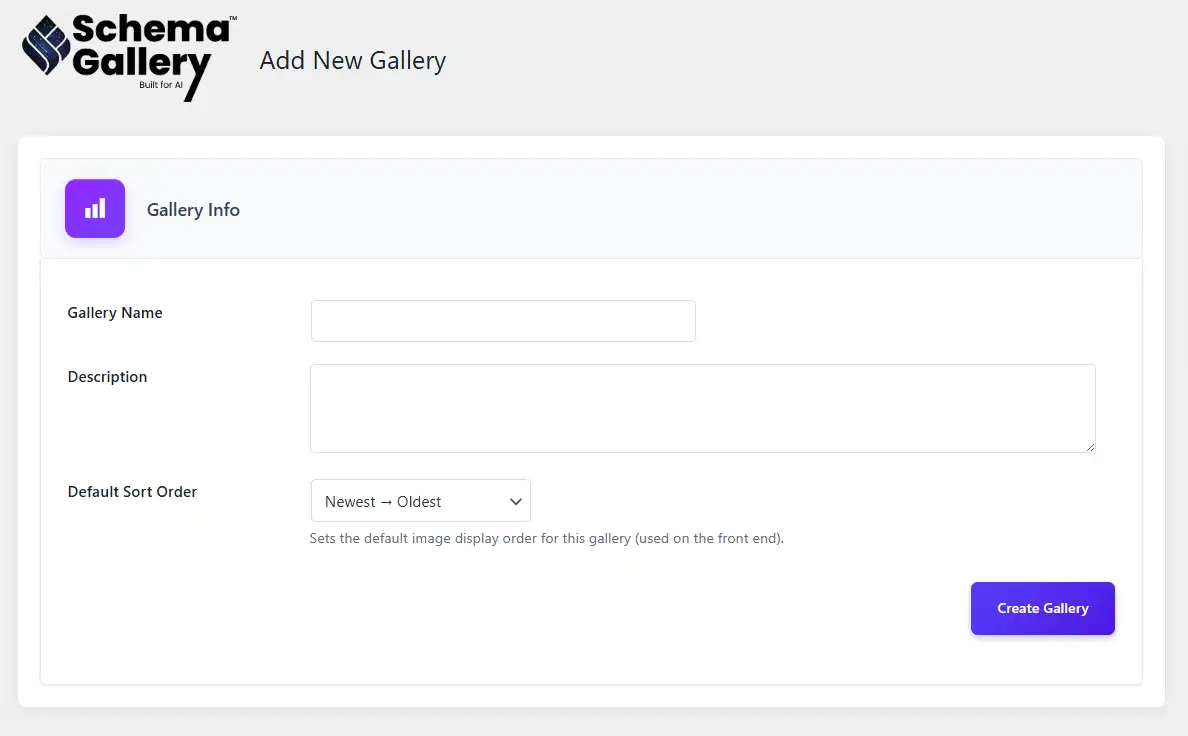This screenshot has height=736, width=1188.
Task: Click the chart bars inside the purple square
Action: click(94, 208)
